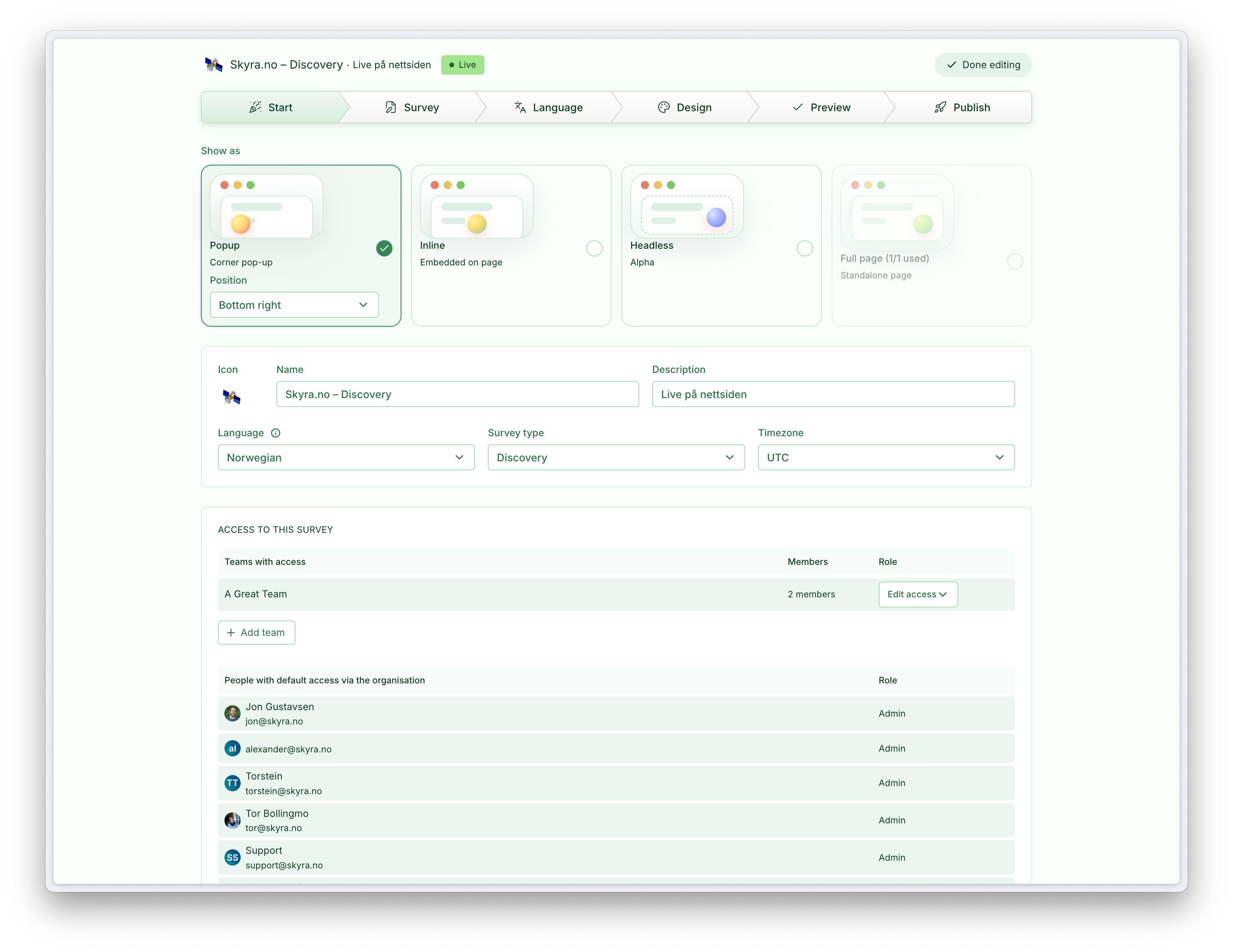Image resolution: width=1233 pixels, height=952 pixels.
Task: Click the survey icon under Icon label
Action: (231, 397)
